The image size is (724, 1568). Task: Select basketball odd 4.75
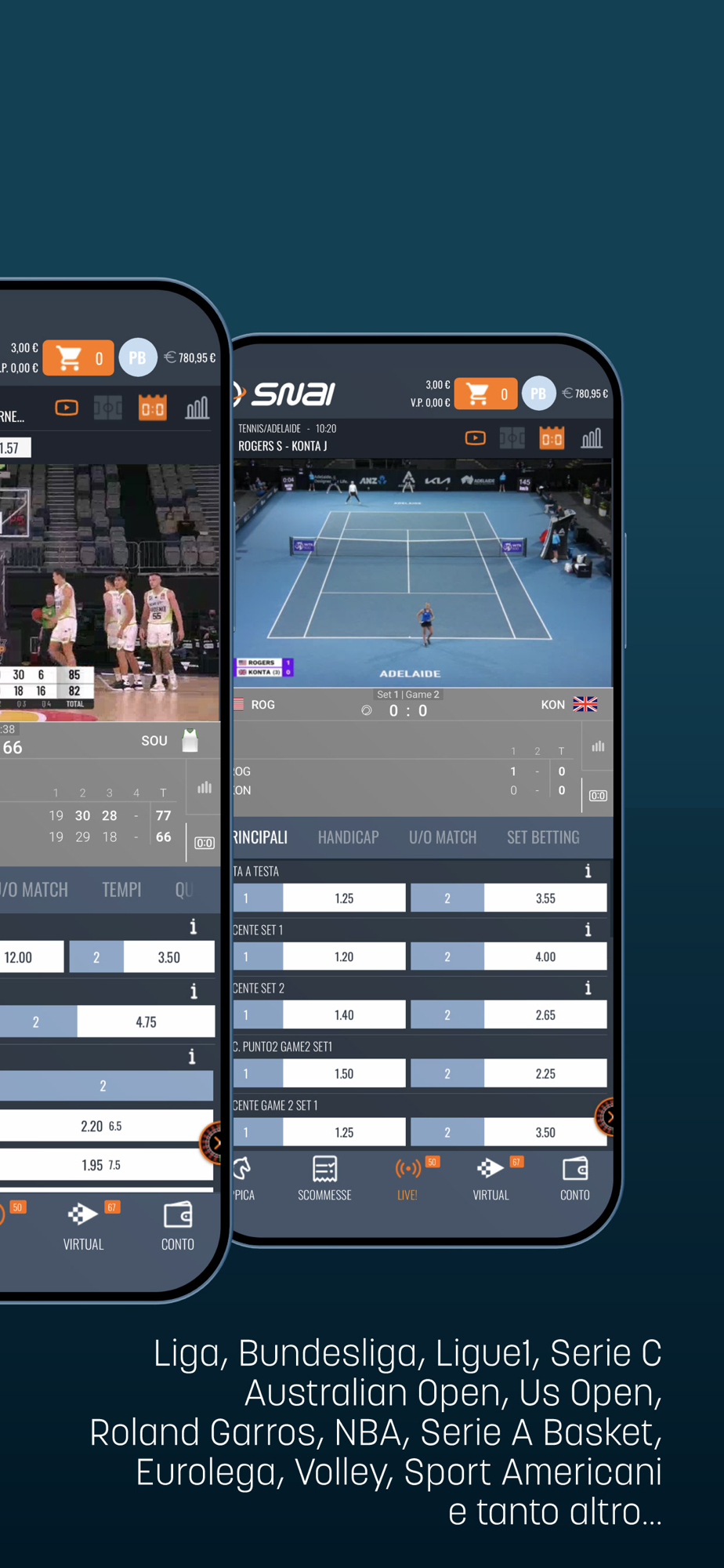tap(146, 1022)
